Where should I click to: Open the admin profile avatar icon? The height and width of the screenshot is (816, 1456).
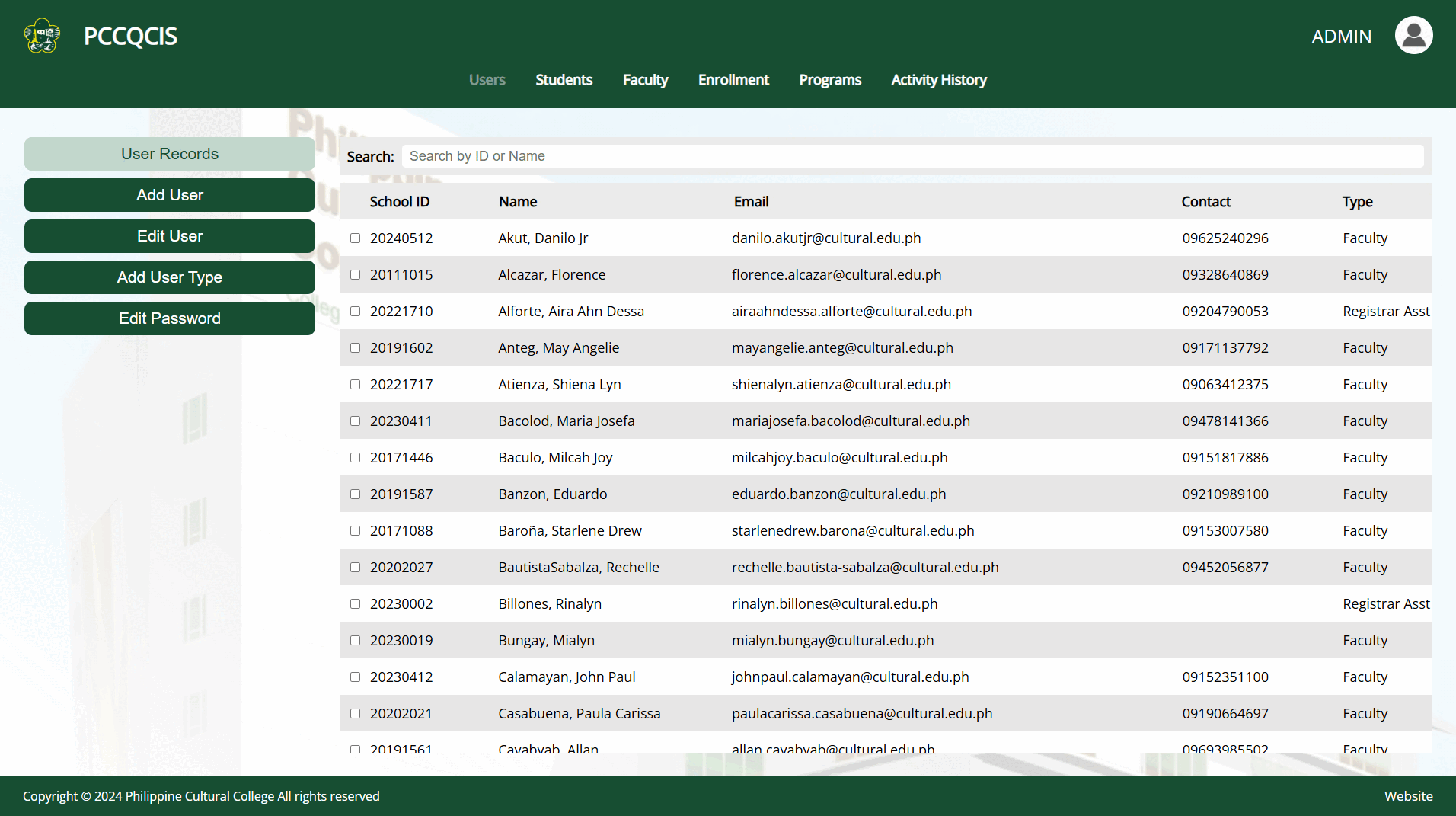pos(1413,36)
